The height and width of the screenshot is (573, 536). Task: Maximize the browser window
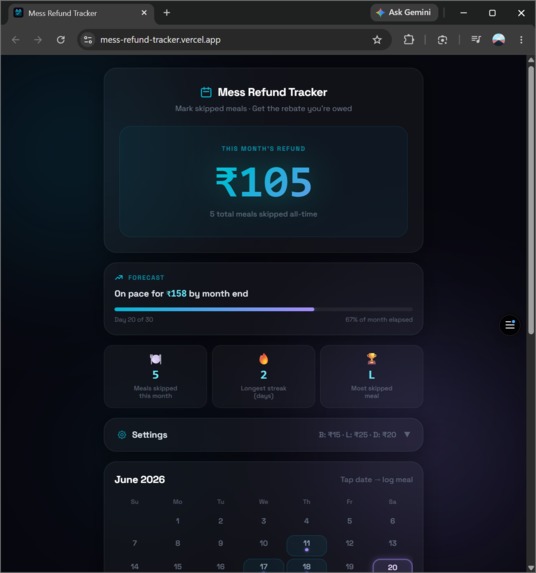(x=492, y=13)
